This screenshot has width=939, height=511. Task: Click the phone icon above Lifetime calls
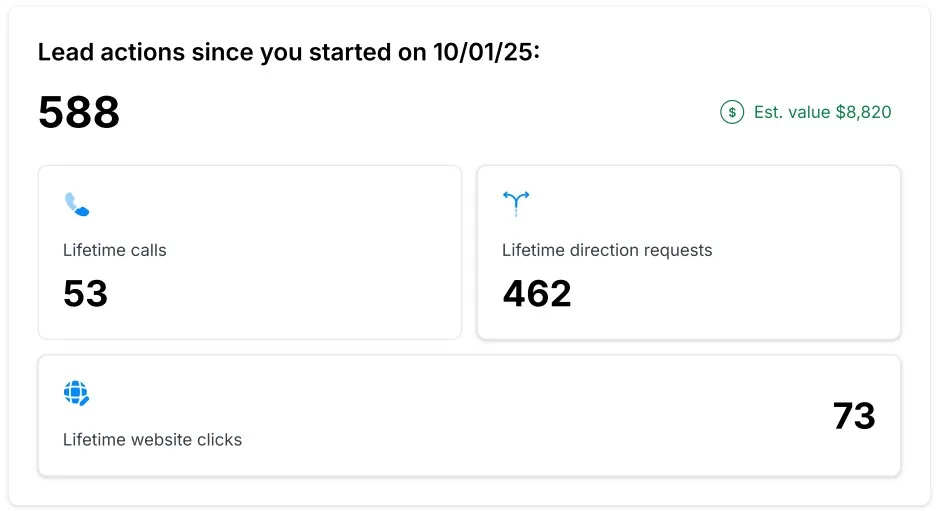point(77,204)
